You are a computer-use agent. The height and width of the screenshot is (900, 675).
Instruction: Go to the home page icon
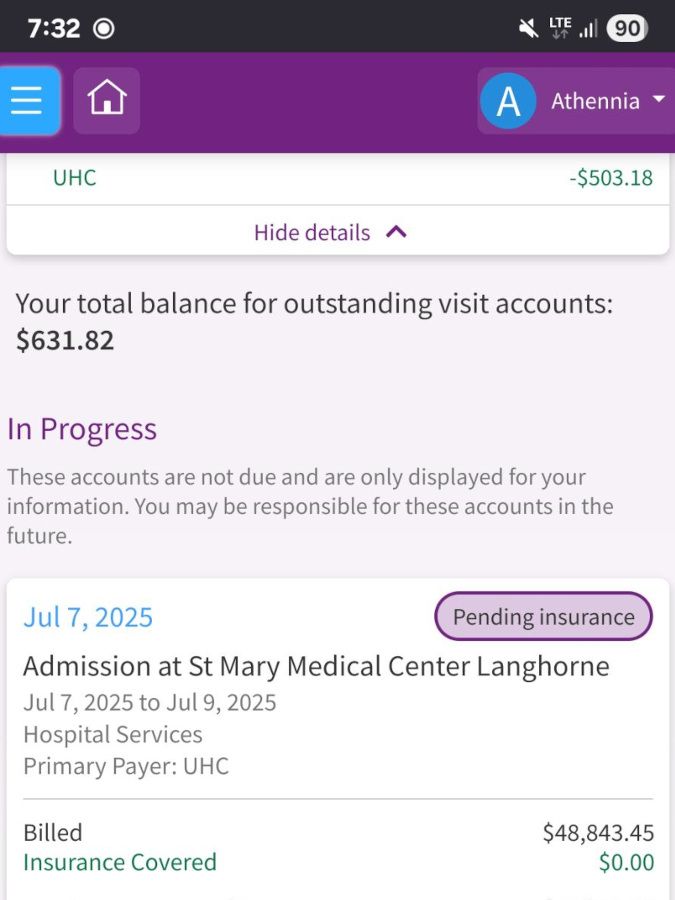(x=106, y=100)
